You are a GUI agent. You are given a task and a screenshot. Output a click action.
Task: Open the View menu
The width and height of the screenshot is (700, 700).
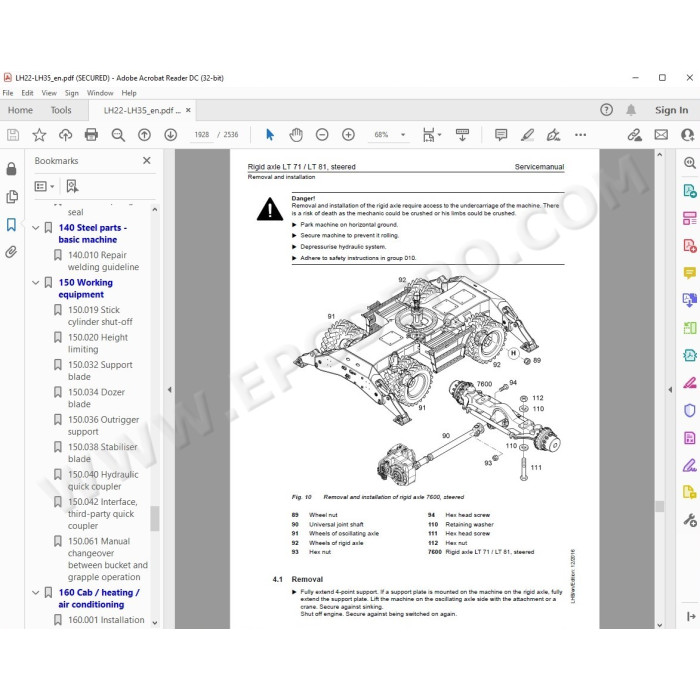(49, 93)
